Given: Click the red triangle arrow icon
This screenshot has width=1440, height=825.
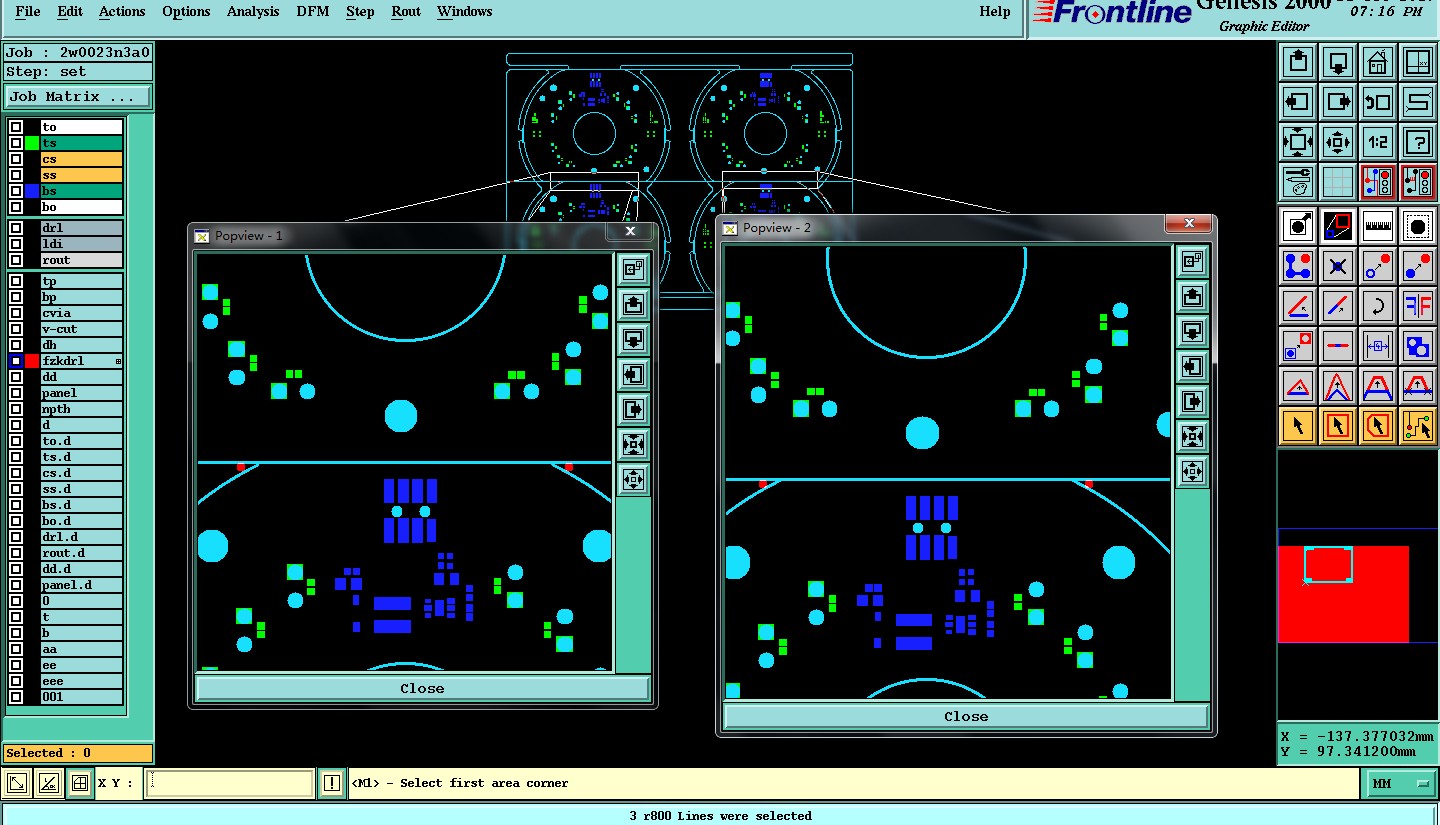Looking at the screenshot, I should point(1298,386).
